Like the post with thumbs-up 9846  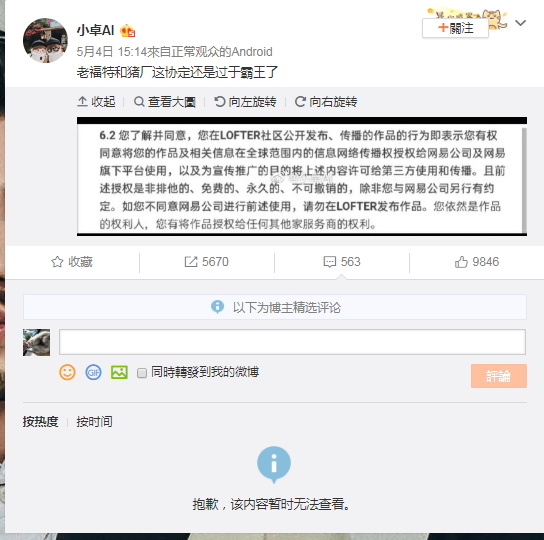pyautogui.click(x=477, y=262)
